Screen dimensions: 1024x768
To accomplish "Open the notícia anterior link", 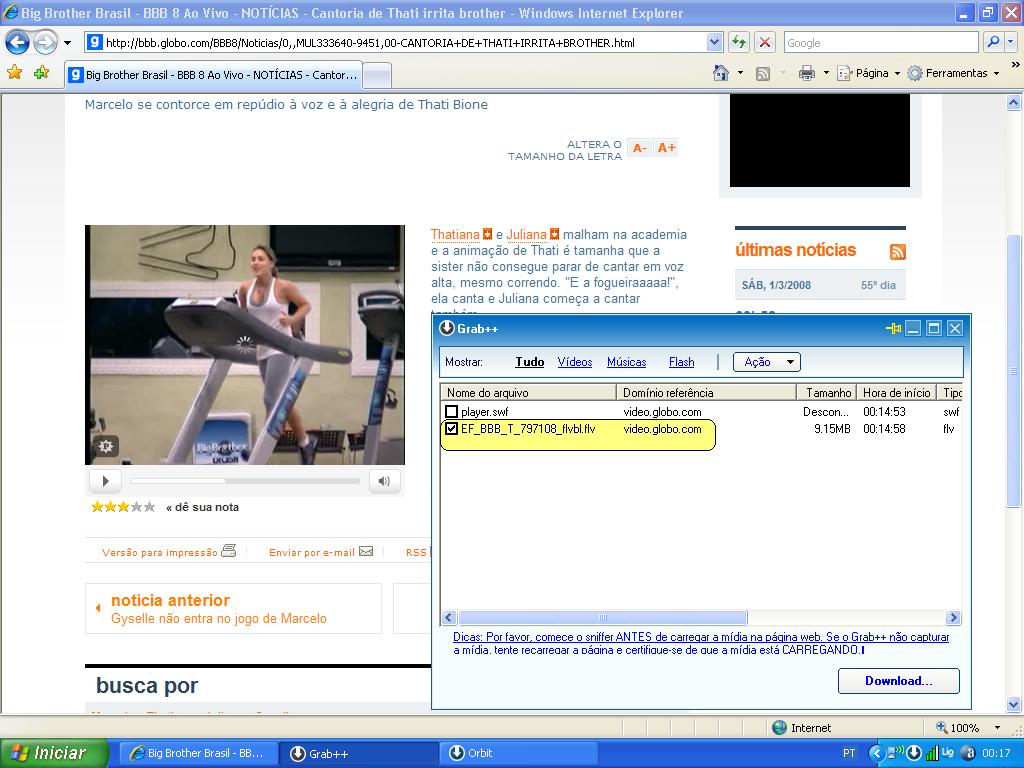I will pos(170,600).
